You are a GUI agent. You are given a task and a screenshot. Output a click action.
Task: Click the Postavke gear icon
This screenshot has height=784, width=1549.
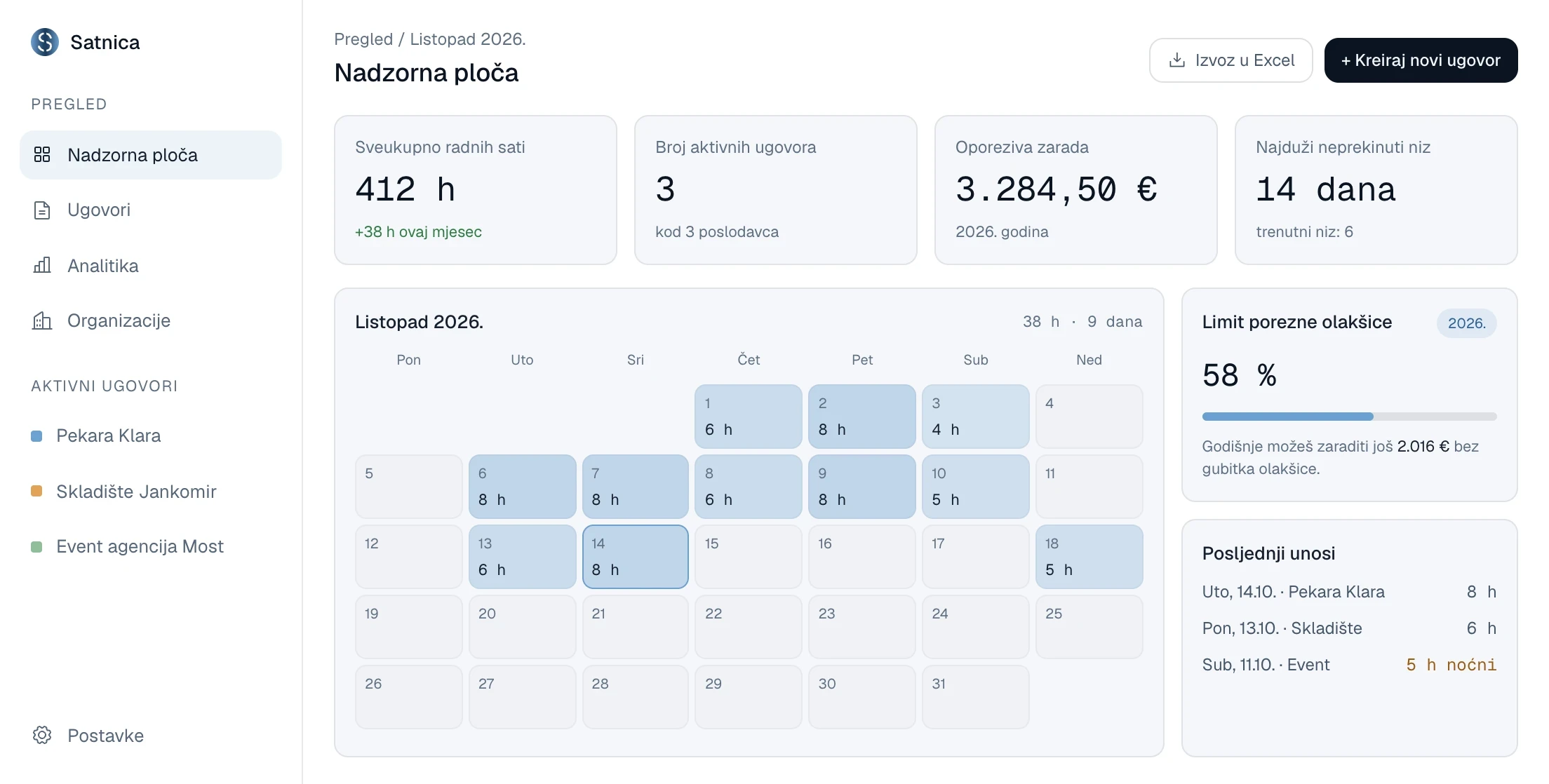(42, 735)
